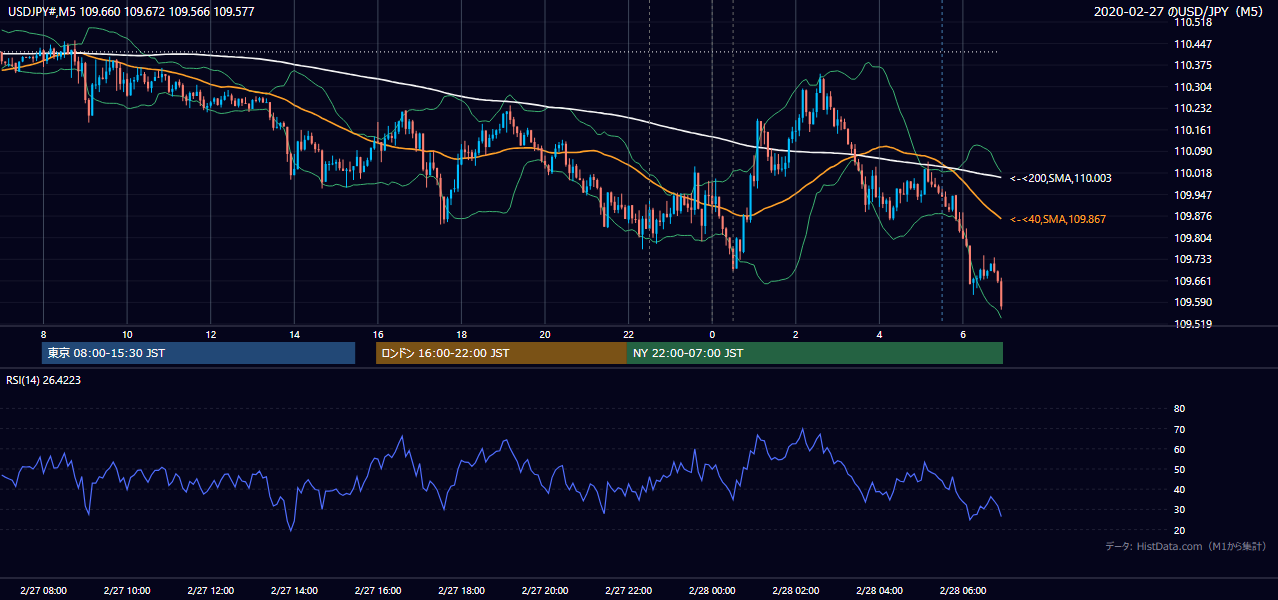Click the price axis label 110.161
1278x600 pixels.
1193,130
